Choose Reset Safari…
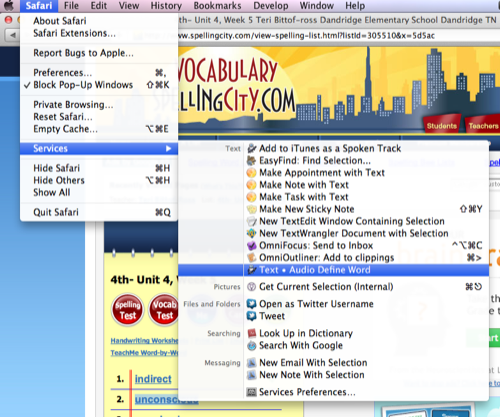Viewport: 500px width, 417px height. pos(99,117)
